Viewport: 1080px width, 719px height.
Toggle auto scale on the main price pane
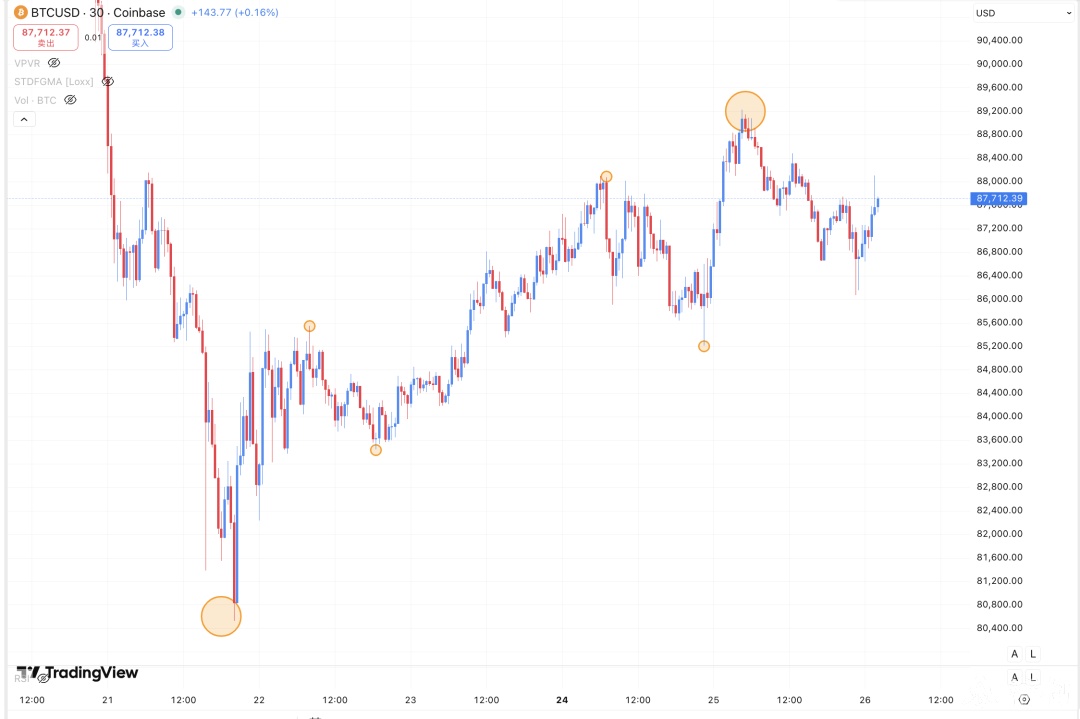(x=1015, y=654)
